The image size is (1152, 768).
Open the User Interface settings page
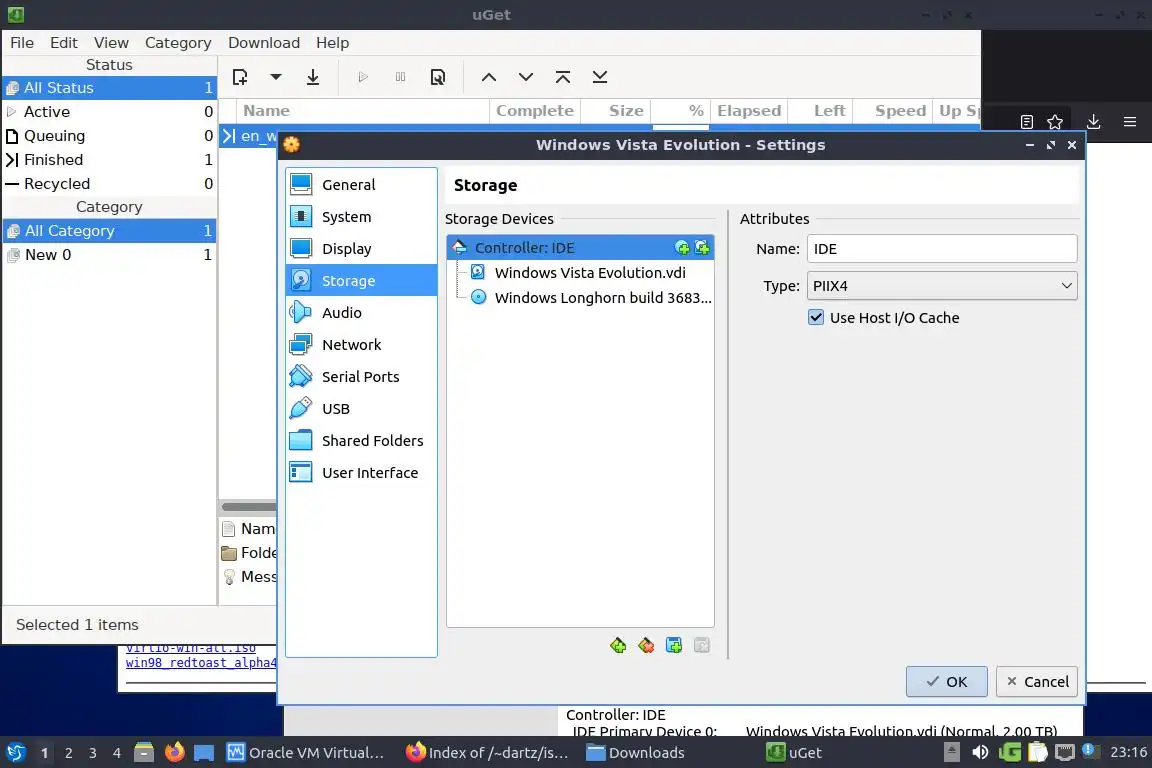click(361, 473)
